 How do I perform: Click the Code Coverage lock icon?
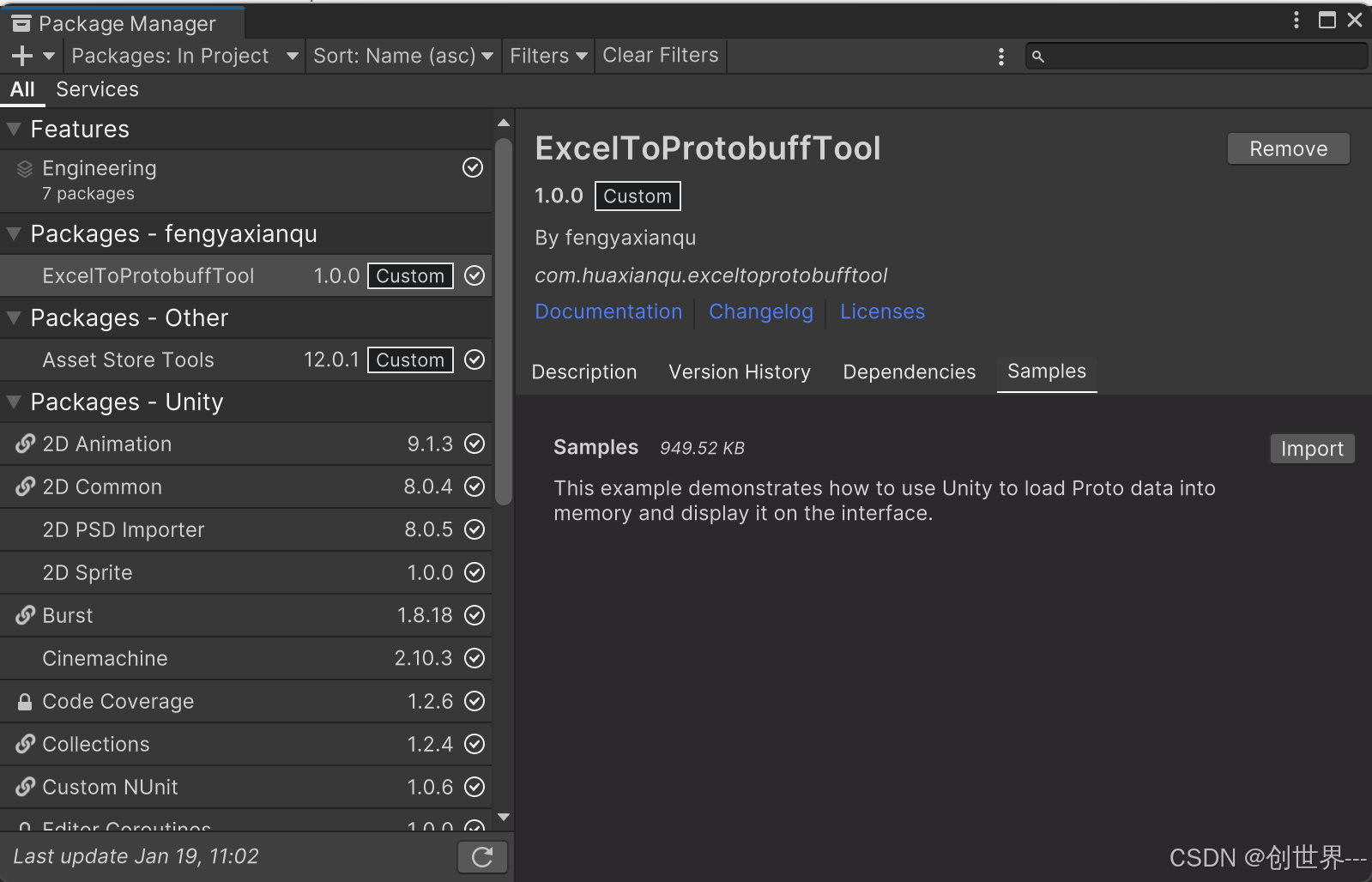click(25, 702)
